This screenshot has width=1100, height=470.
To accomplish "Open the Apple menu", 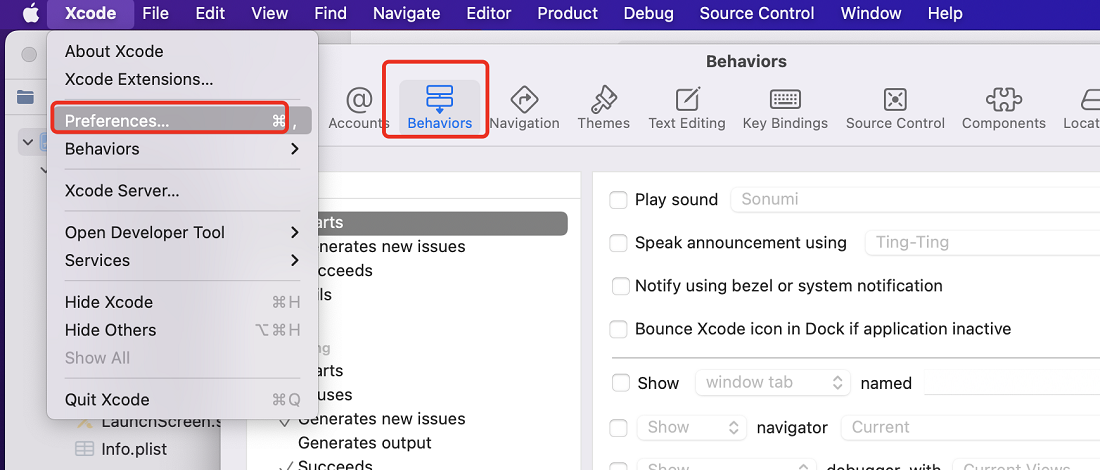I will (x=30, y=13).
